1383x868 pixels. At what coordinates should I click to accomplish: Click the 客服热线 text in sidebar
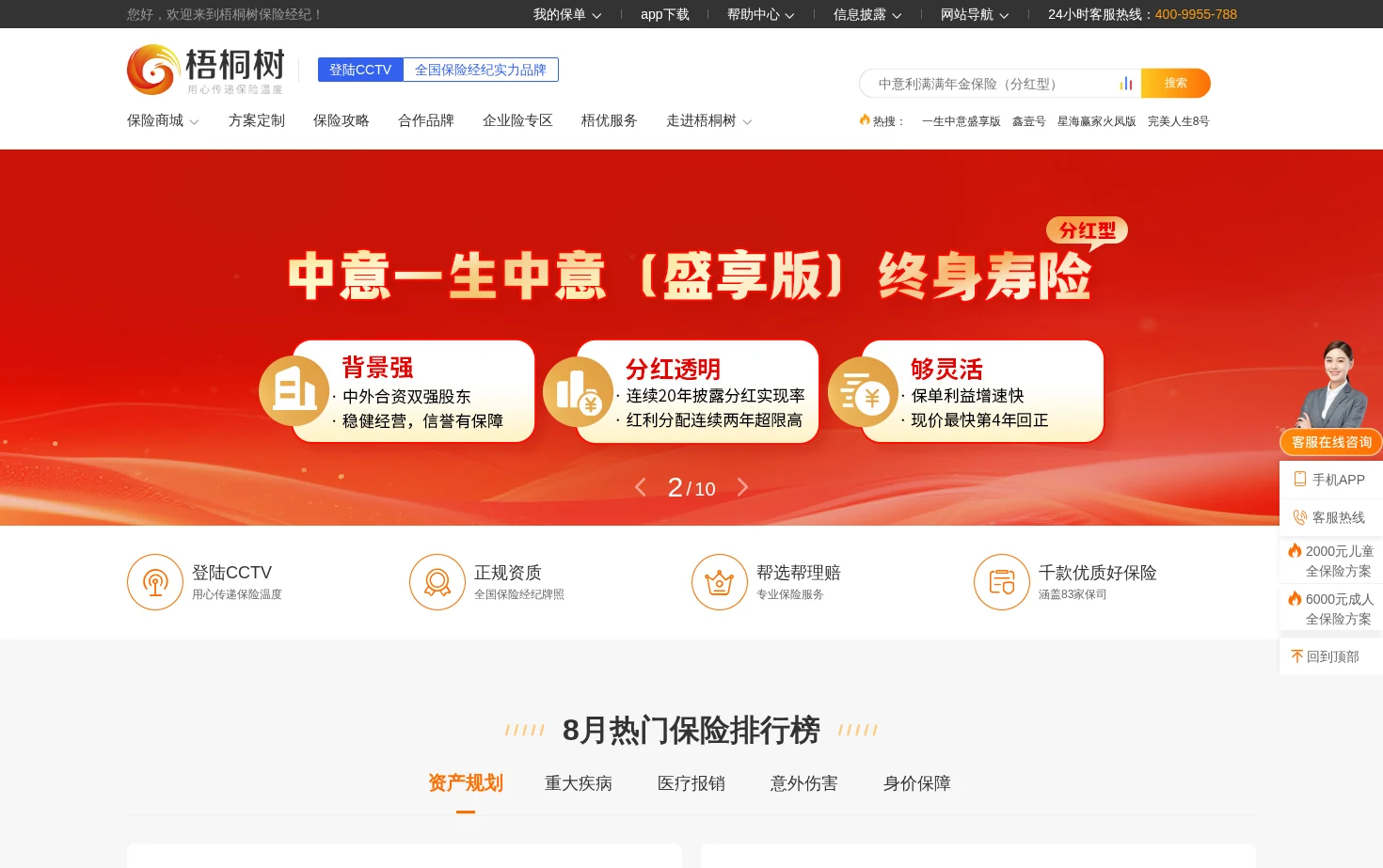coord(1339,517)
